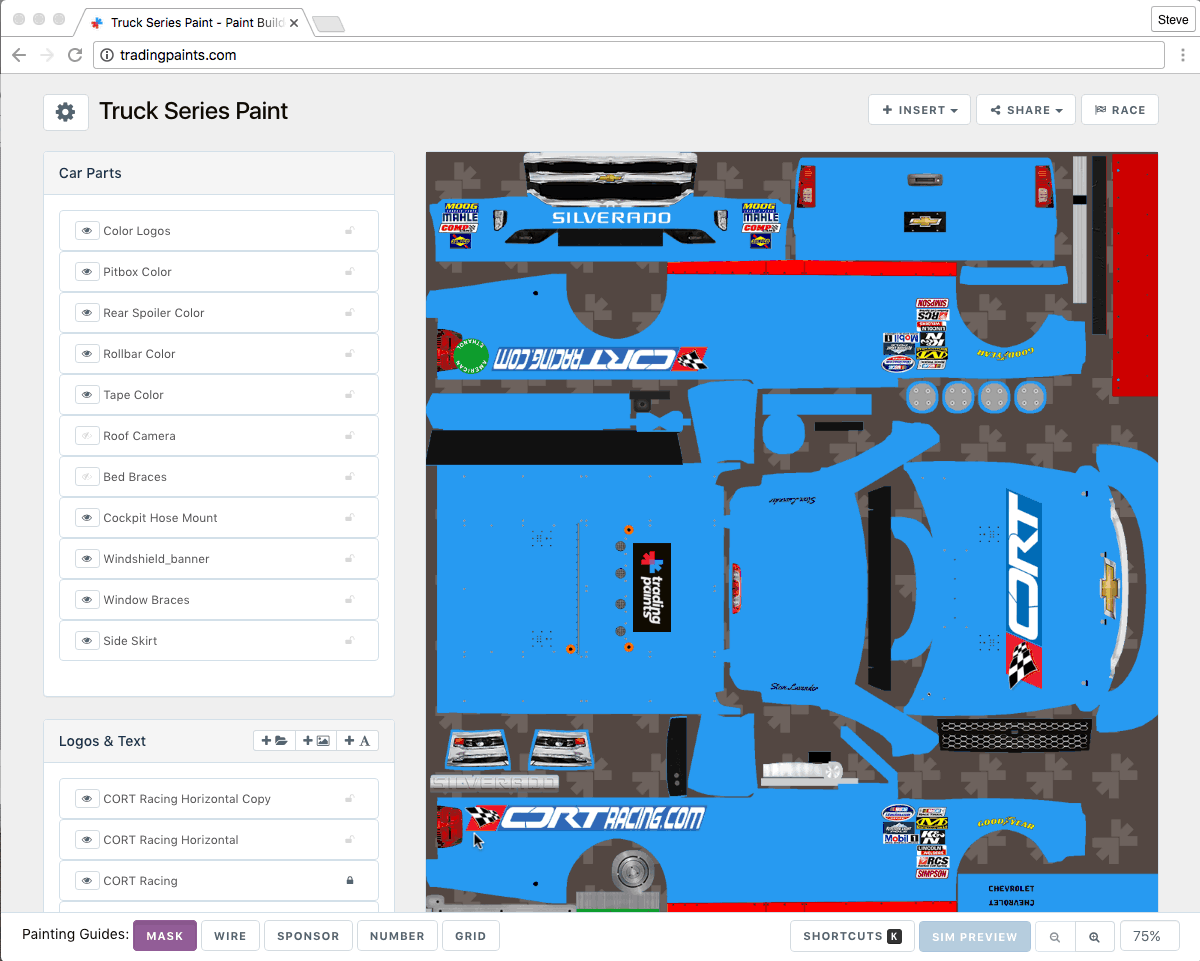Image resolution: width=1200 pixels, height=961 pixels.
Task: Lock the Tape Color layer
Action: click(350, 395)
